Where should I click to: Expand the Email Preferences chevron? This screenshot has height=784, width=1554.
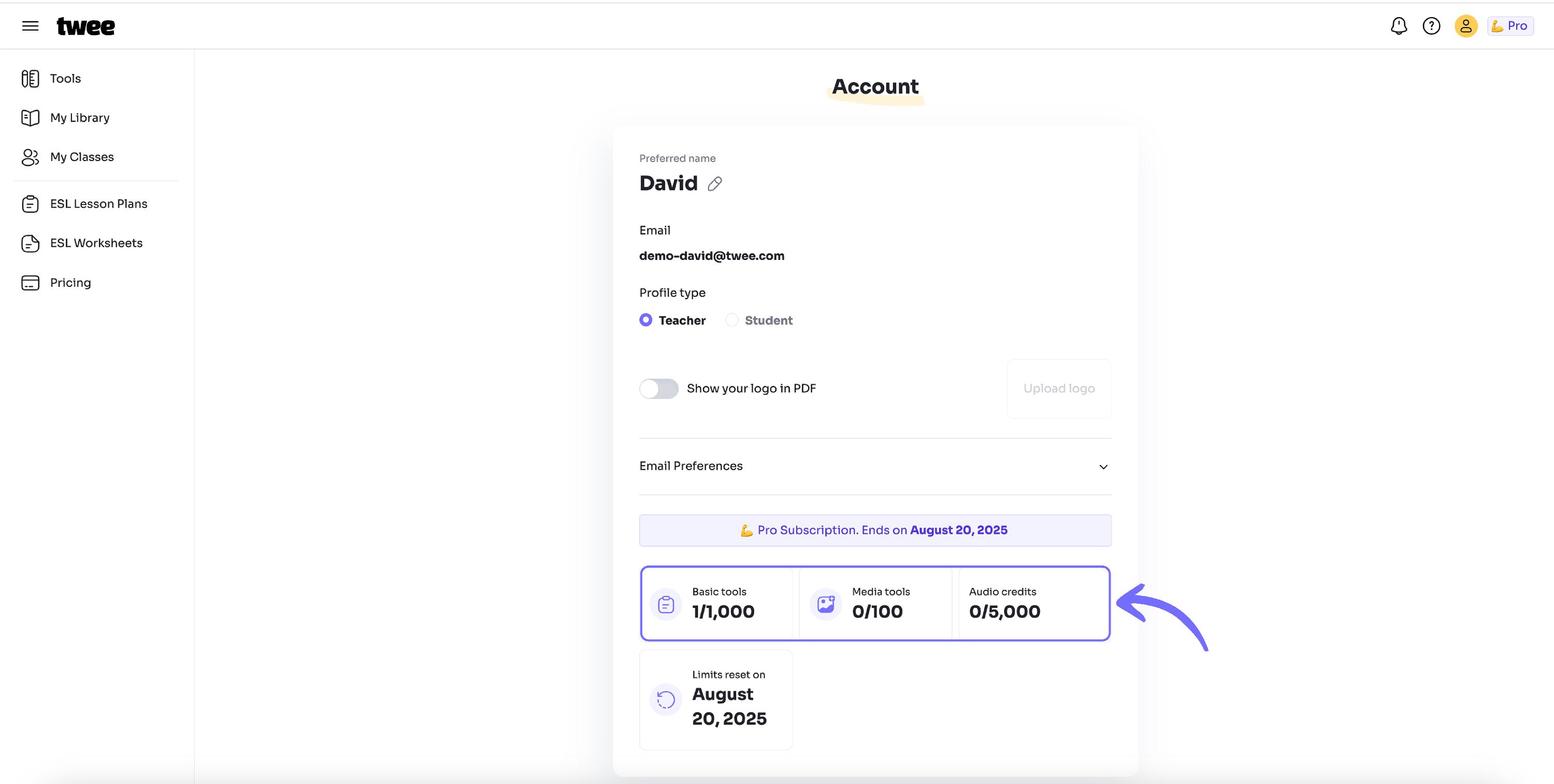[1103, 467]
